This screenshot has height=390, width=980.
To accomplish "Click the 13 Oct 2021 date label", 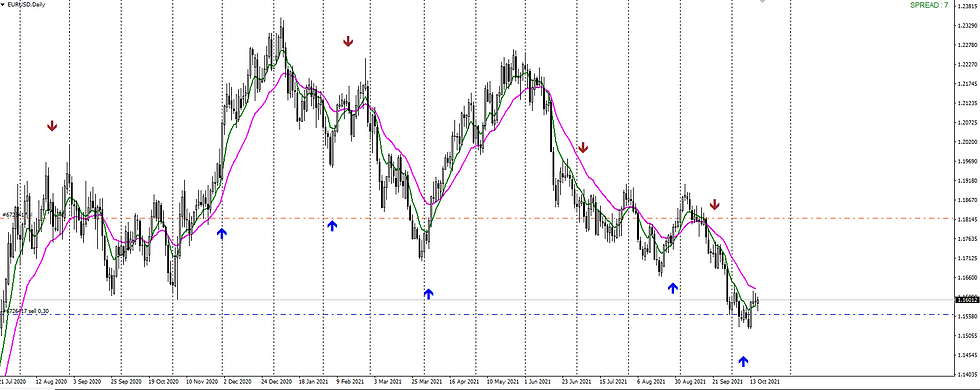I will coord(765,380).
